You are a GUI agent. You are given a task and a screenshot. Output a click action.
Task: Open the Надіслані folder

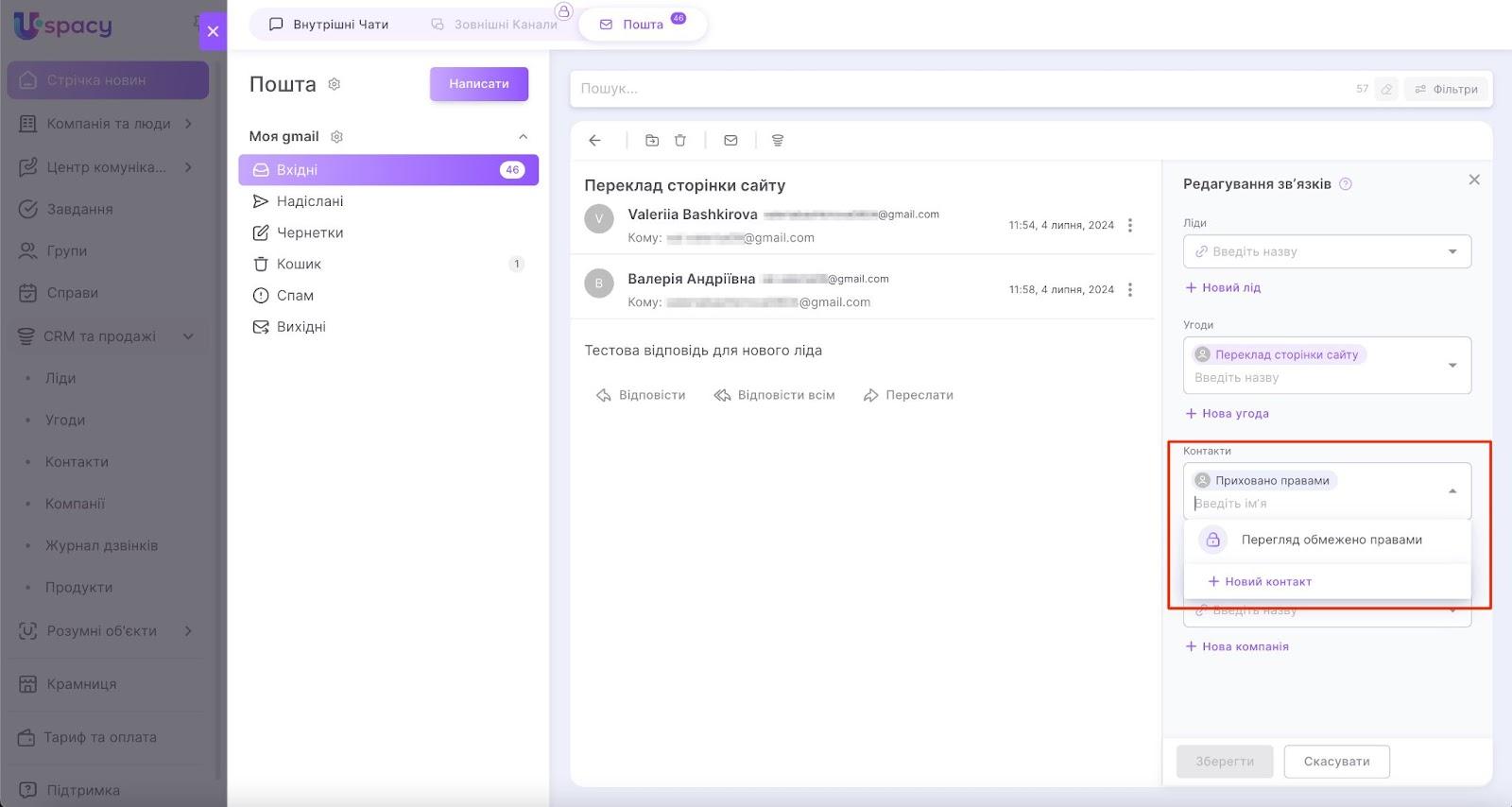coord(388,201)
